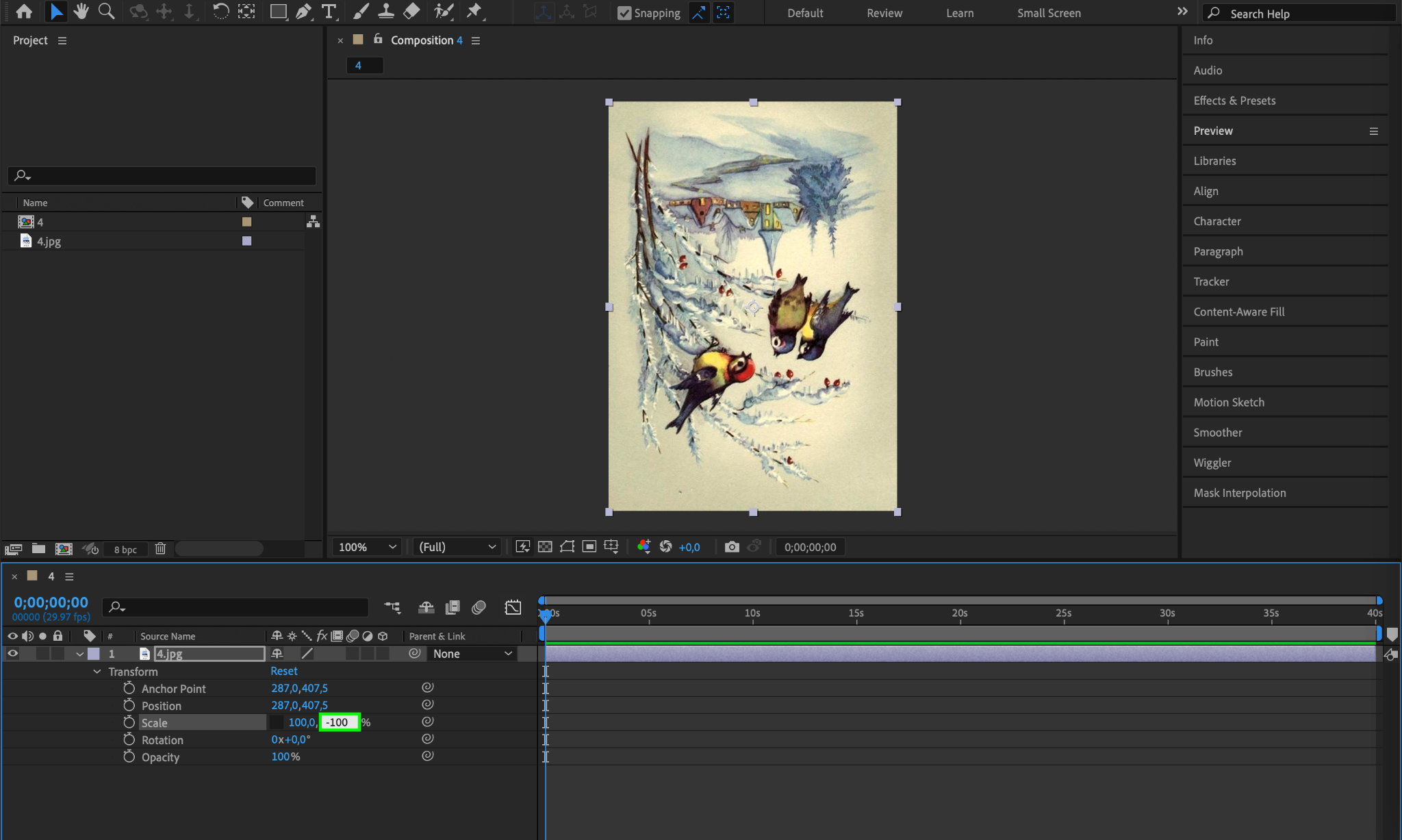Hide the 4.jpg layer with eye icon
The image size is (1402, 840).
12,654
